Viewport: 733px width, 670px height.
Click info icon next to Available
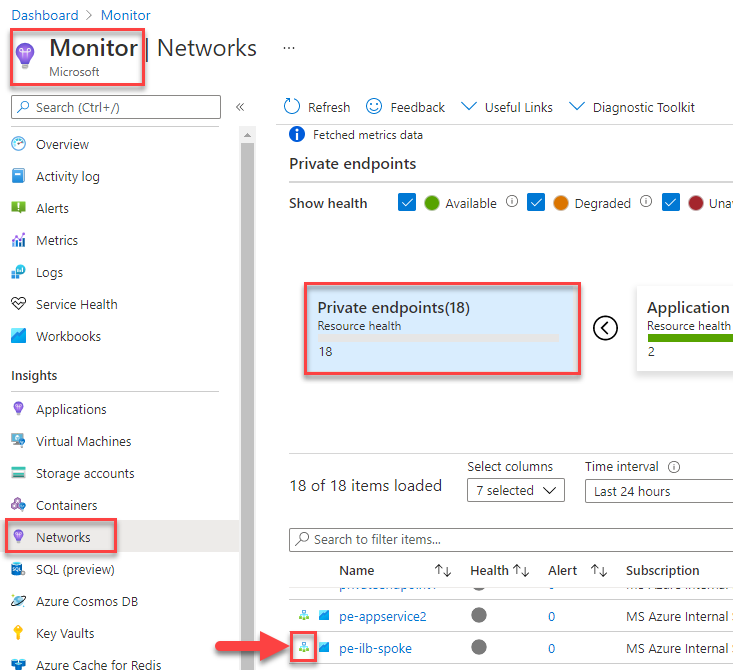coord(512,202)
